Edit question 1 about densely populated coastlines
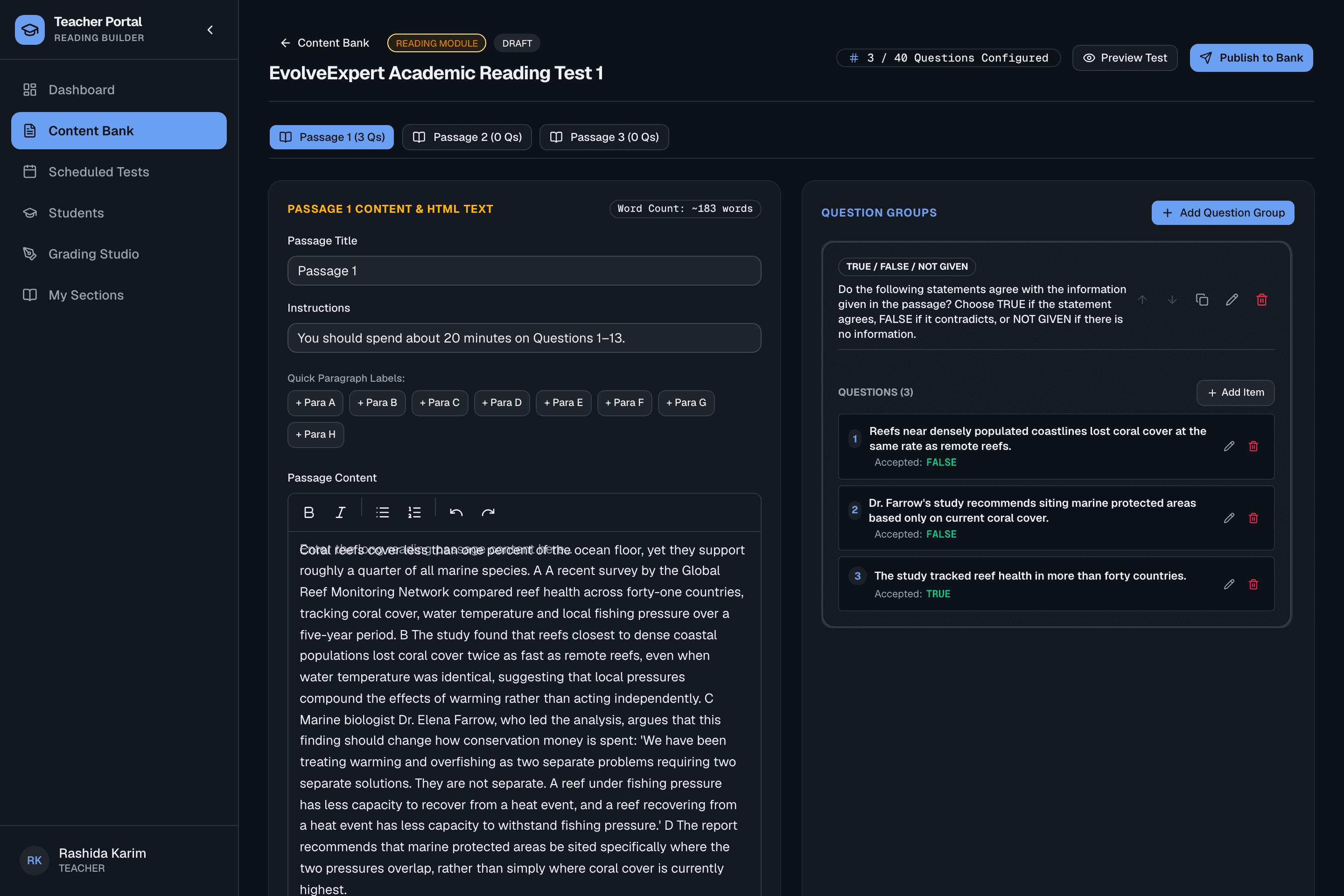The height and width of the screenshot is (896, 1344). pos(1229,446)
